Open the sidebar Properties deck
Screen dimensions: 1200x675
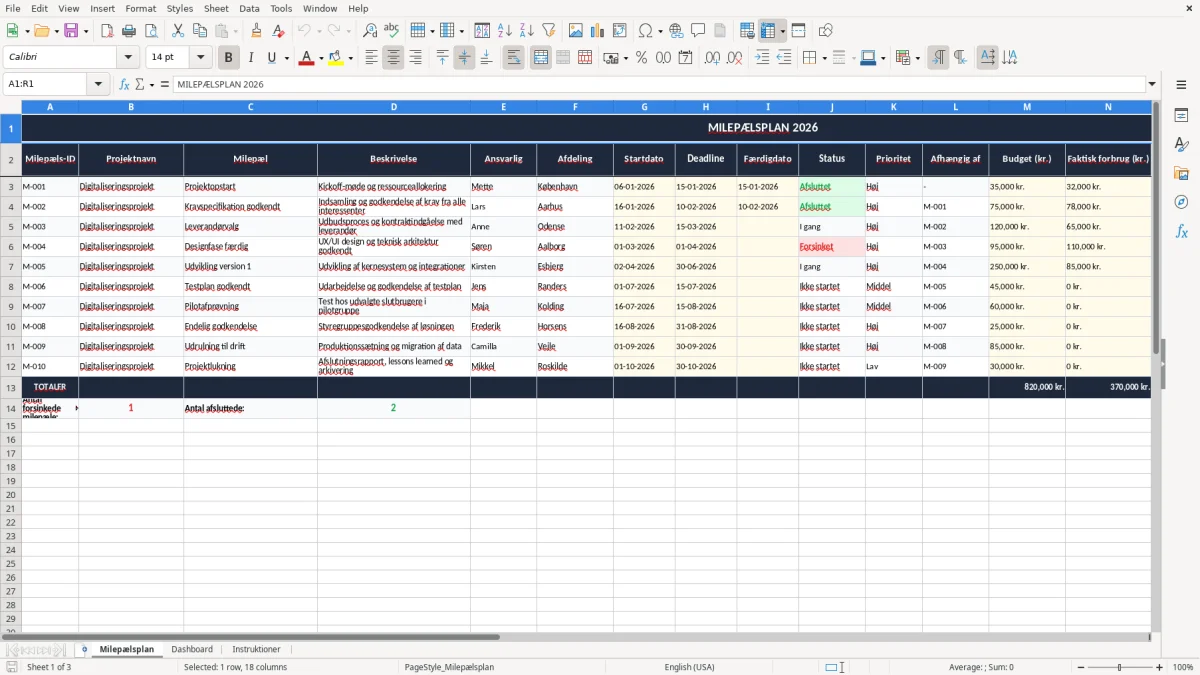pos(1181,116)
